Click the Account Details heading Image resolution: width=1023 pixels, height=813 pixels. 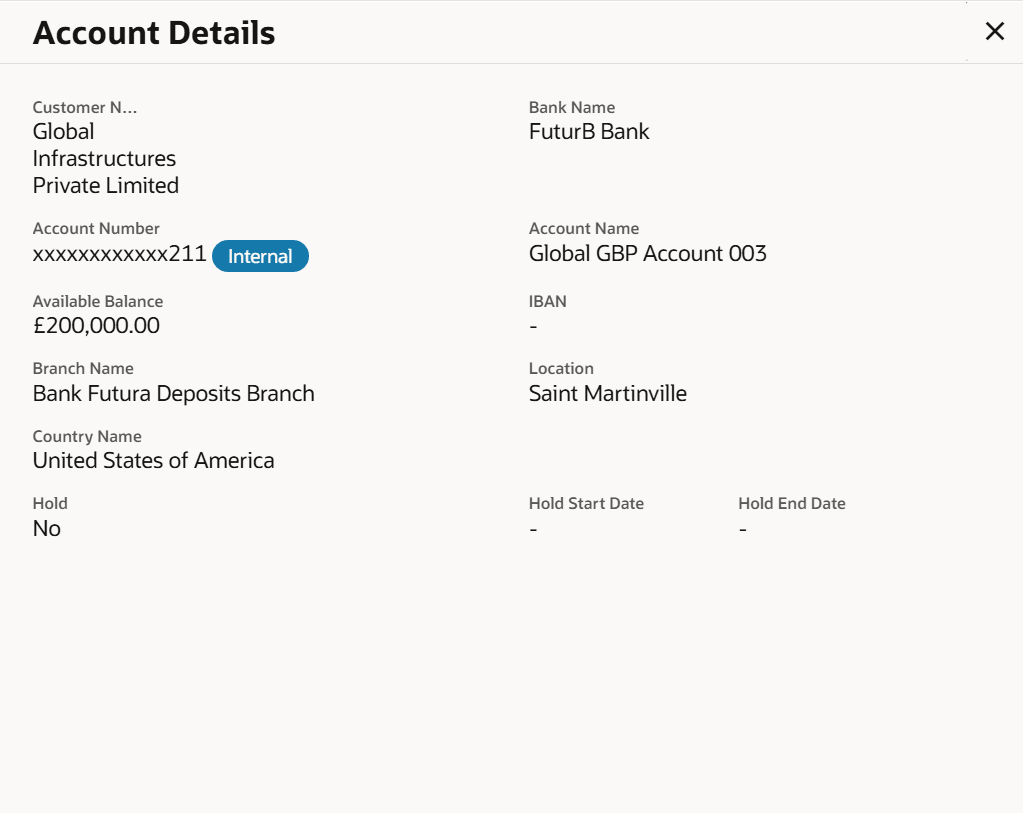(x=154, y=33)
